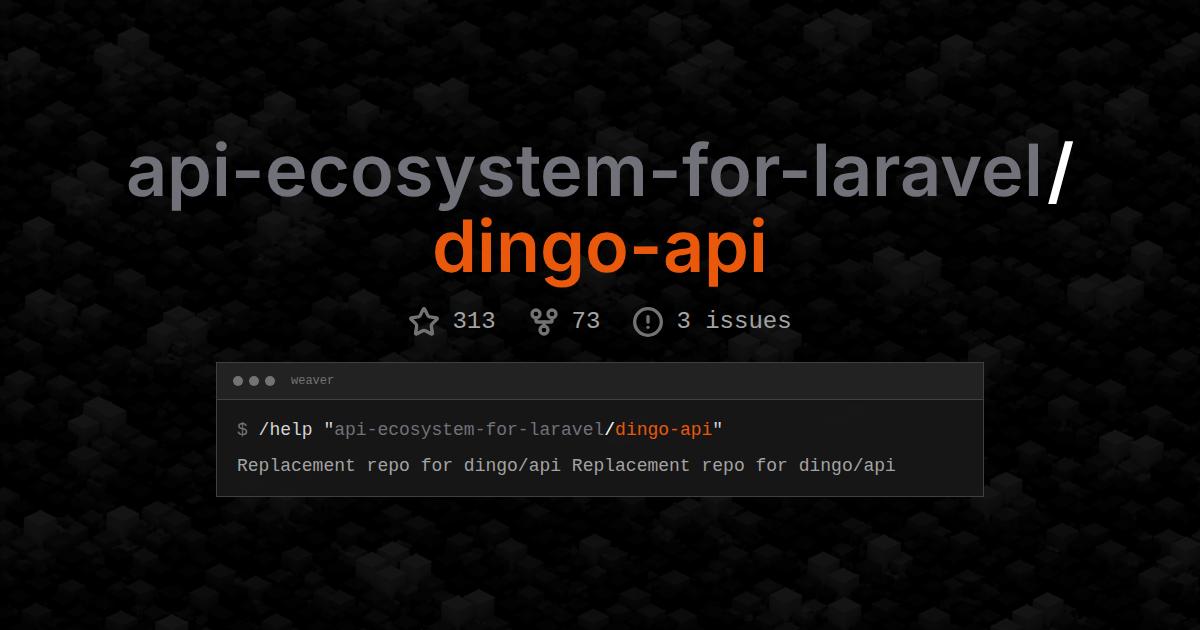Viewport: 1200px width, 630px height.
Task: Click the third terminal window dot
Action: 270,381
